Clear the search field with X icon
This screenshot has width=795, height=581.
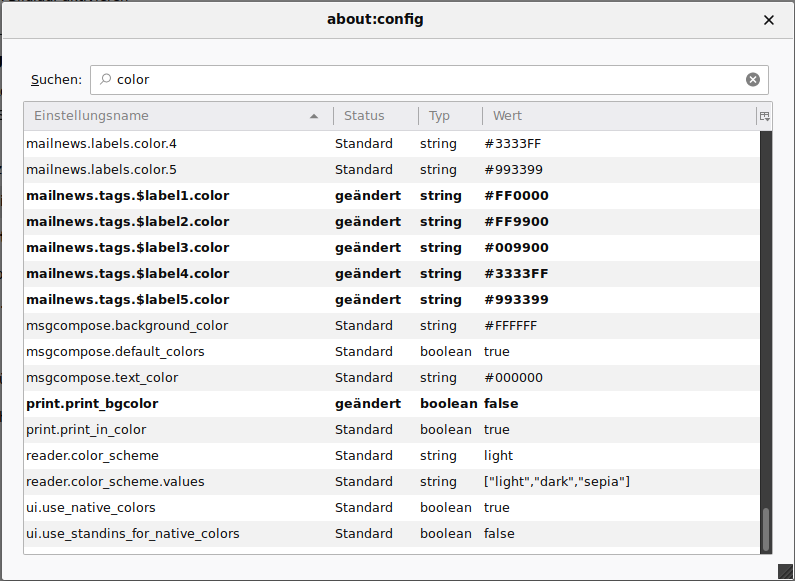pyautogui.click(x=753, y=80)
